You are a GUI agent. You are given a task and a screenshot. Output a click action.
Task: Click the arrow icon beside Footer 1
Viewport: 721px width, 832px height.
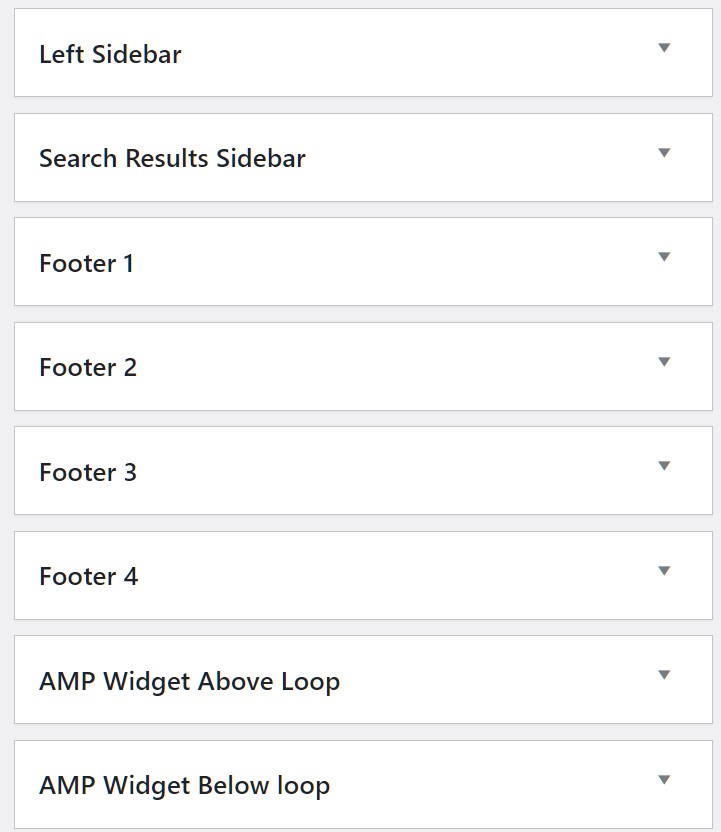(664, 257)
